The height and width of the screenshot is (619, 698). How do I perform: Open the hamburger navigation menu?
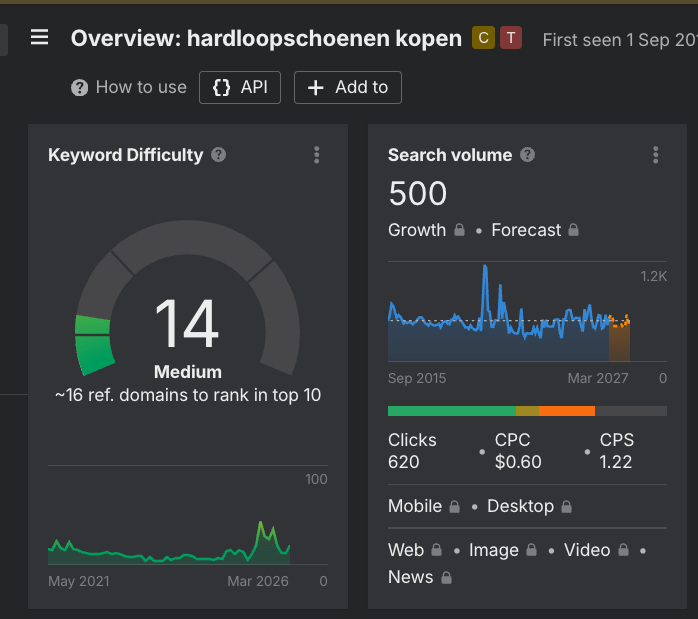(x=39, y=37)
